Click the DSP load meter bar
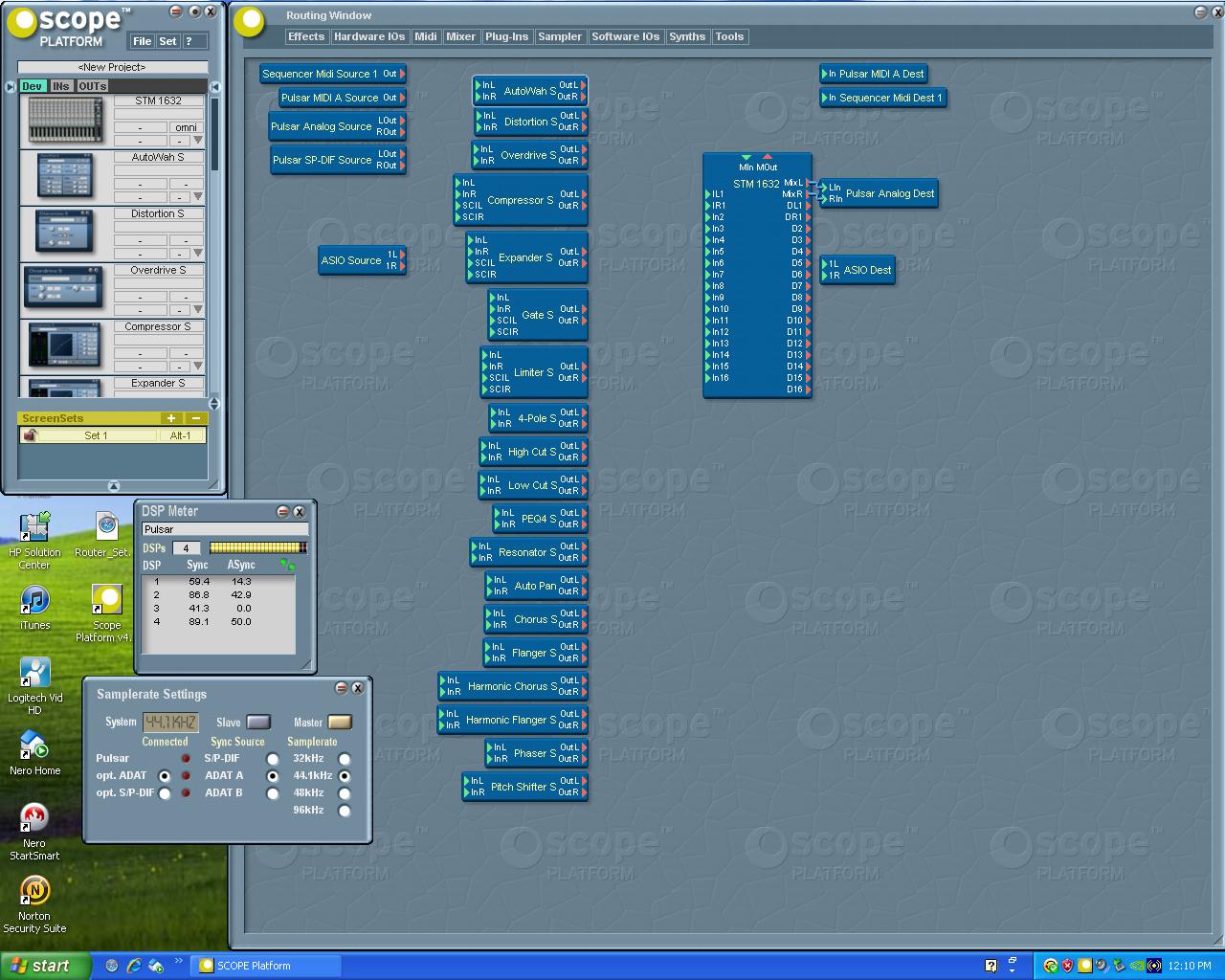 (257, 548)
